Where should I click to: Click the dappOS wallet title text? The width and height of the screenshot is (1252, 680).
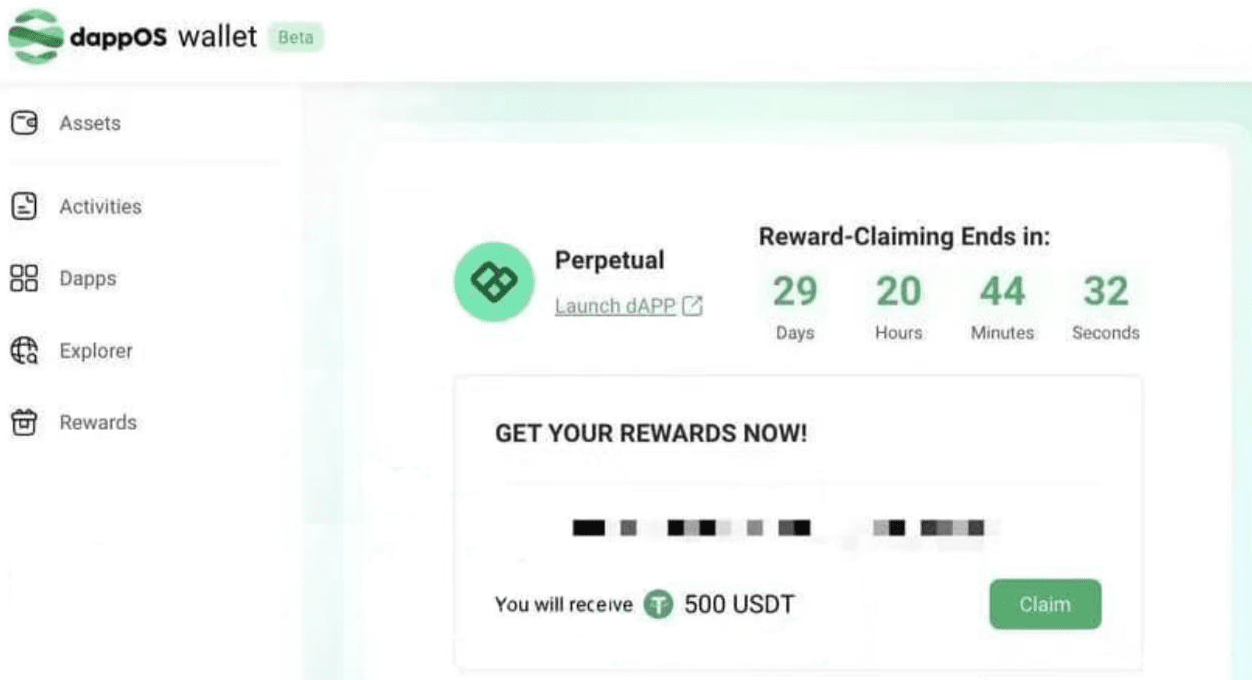click(164, 38)
